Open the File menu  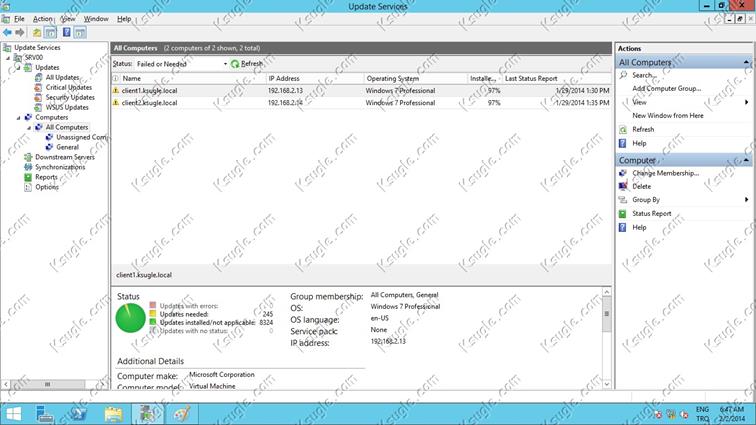(x=19, y=19)
